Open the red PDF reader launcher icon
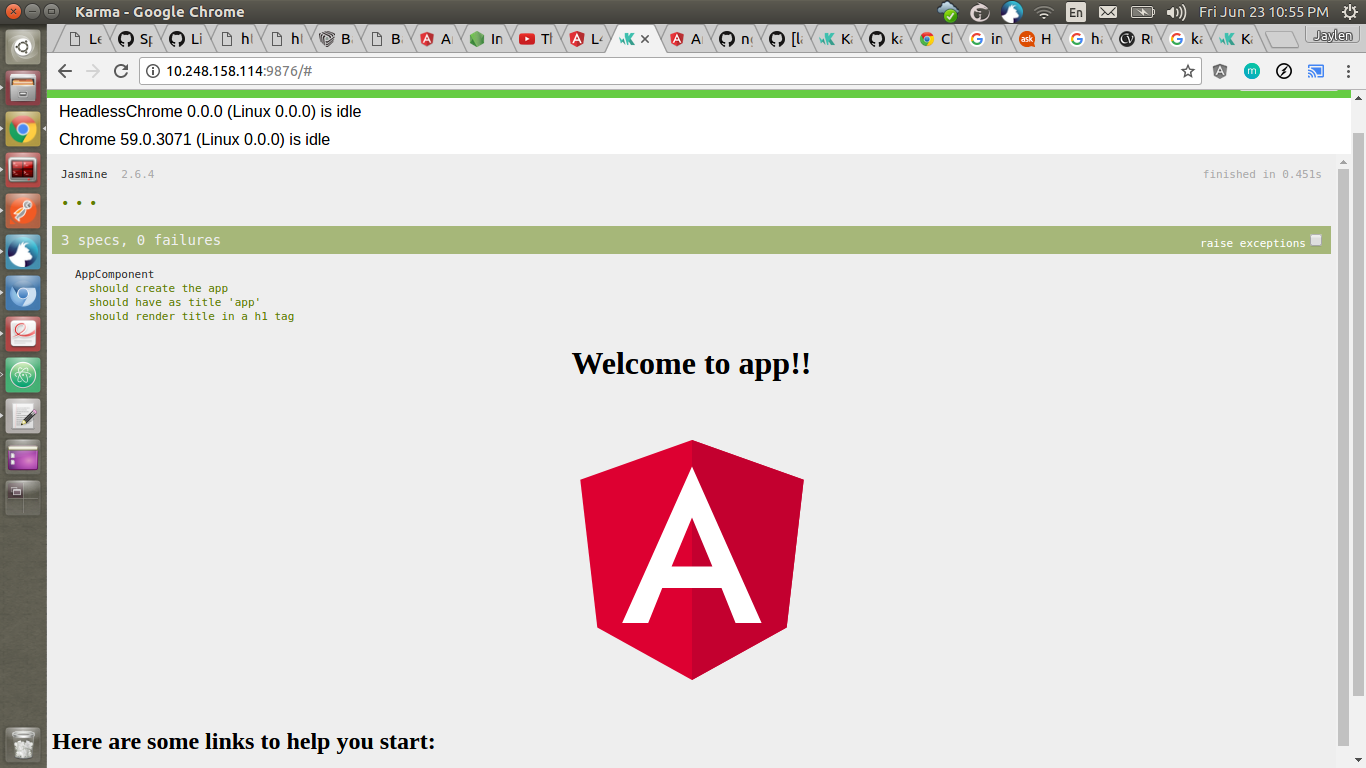1366x768 pixels. point(23,335)
